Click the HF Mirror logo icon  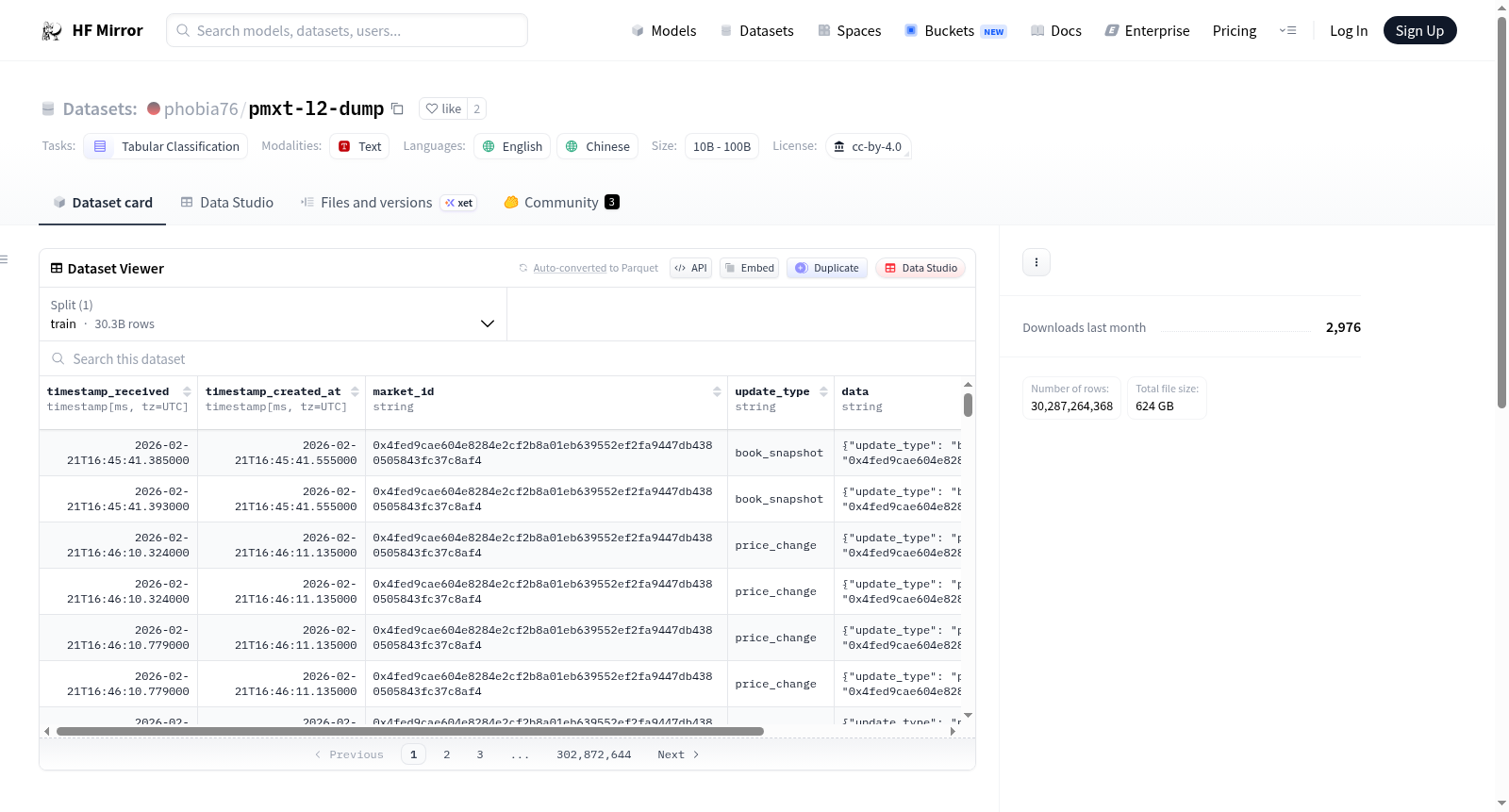click(x=52, y=31)
